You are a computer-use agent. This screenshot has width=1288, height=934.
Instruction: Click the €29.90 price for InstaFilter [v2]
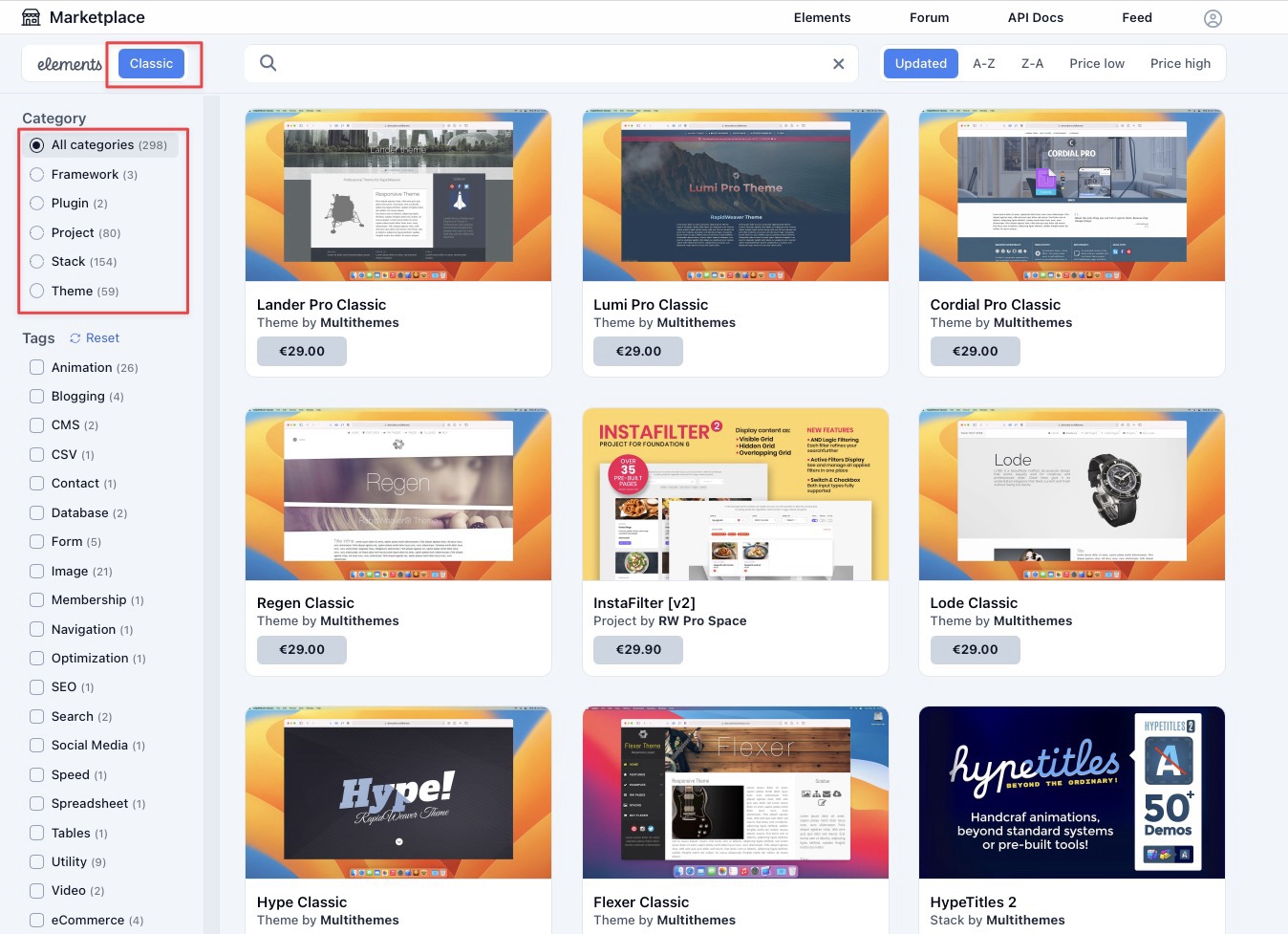pyautogui.click(x=638, y=650)
